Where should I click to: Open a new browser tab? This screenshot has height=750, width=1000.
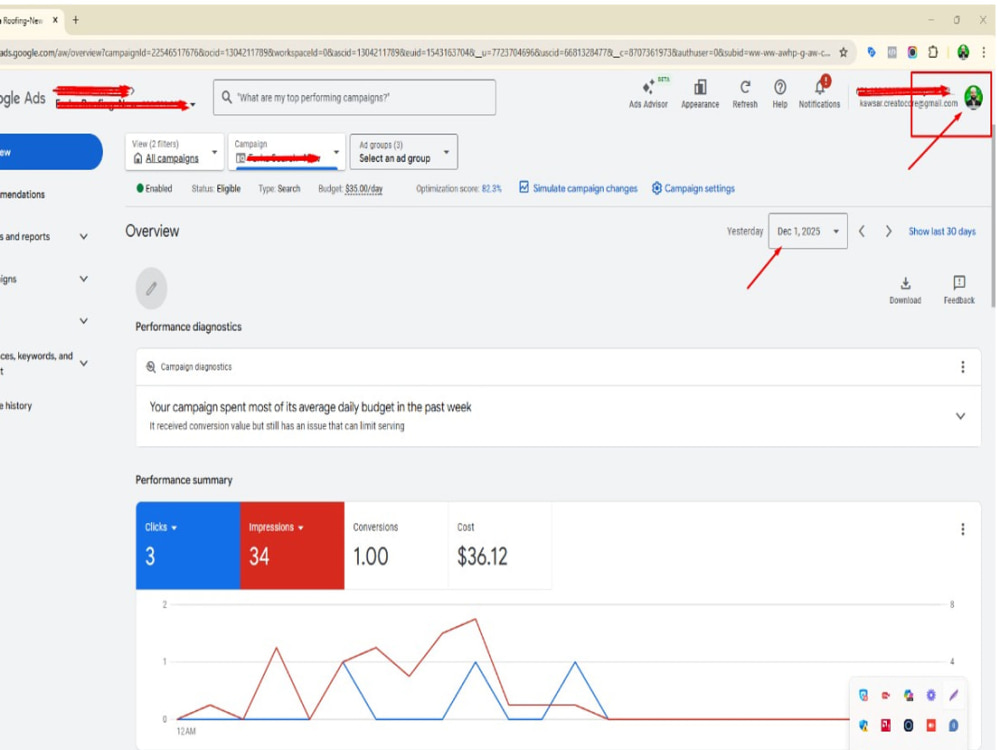tap(76, 20)
